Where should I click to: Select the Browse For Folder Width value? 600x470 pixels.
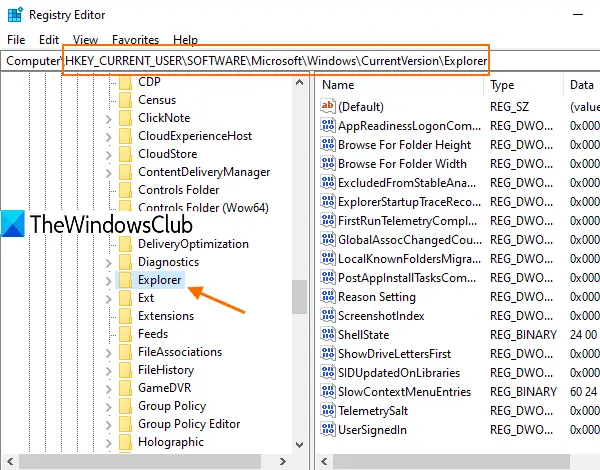(x=402, y=164)
